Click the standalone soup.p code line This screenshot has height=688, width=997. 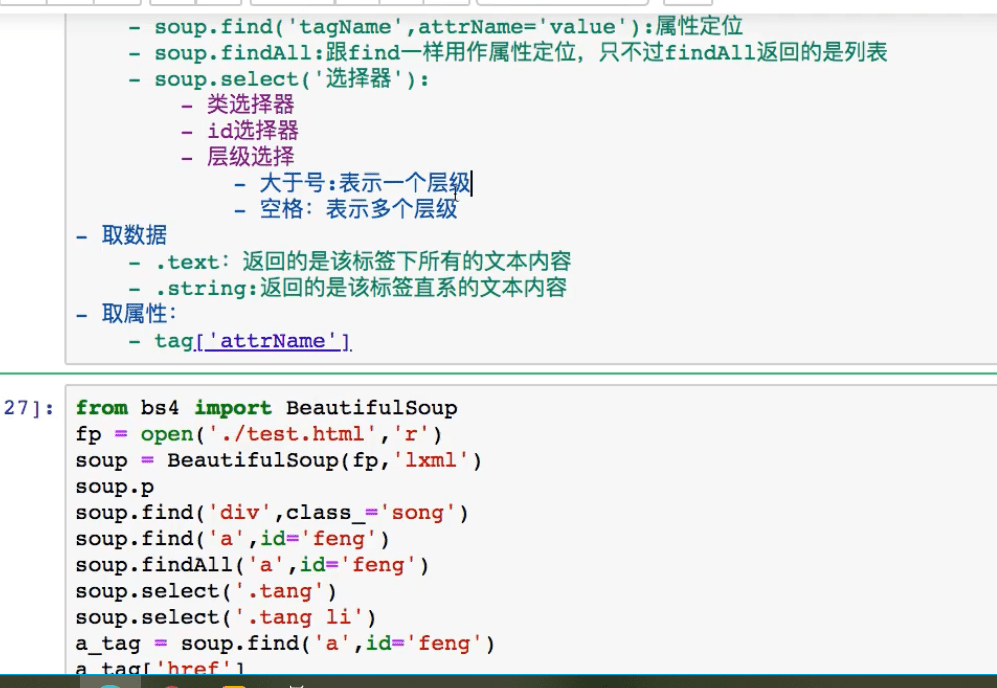115,487
